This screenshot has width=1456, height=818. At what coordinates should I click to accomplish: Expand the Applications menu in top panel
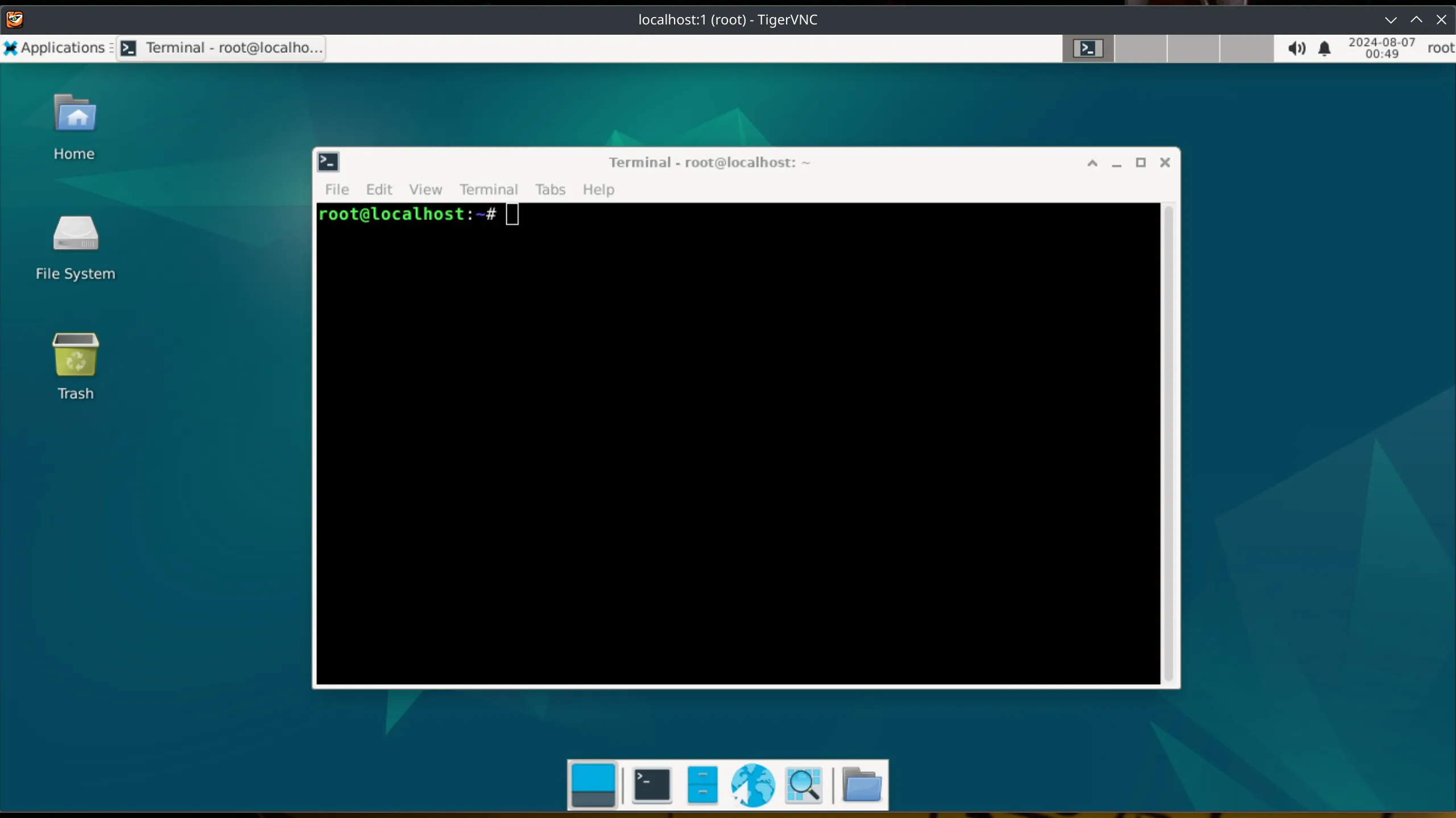click(57, 48)
